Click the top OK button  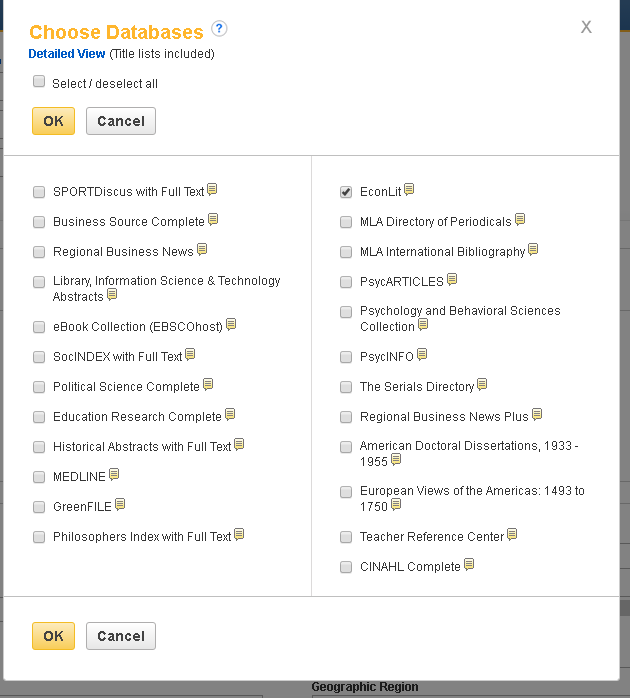tap(53, 121)
